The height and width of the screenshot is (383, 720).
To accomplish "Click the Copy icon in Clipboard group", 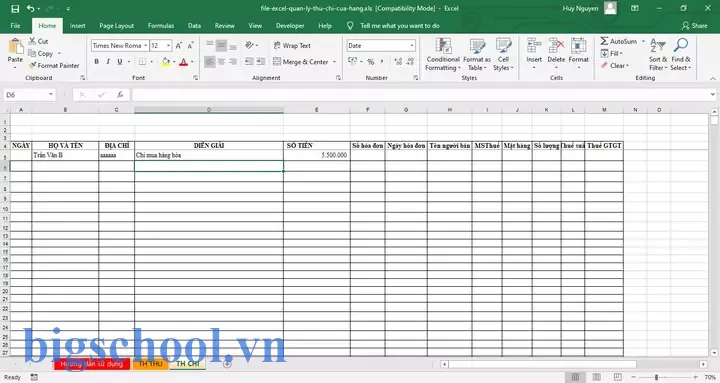I will click(x=32, y=53).
